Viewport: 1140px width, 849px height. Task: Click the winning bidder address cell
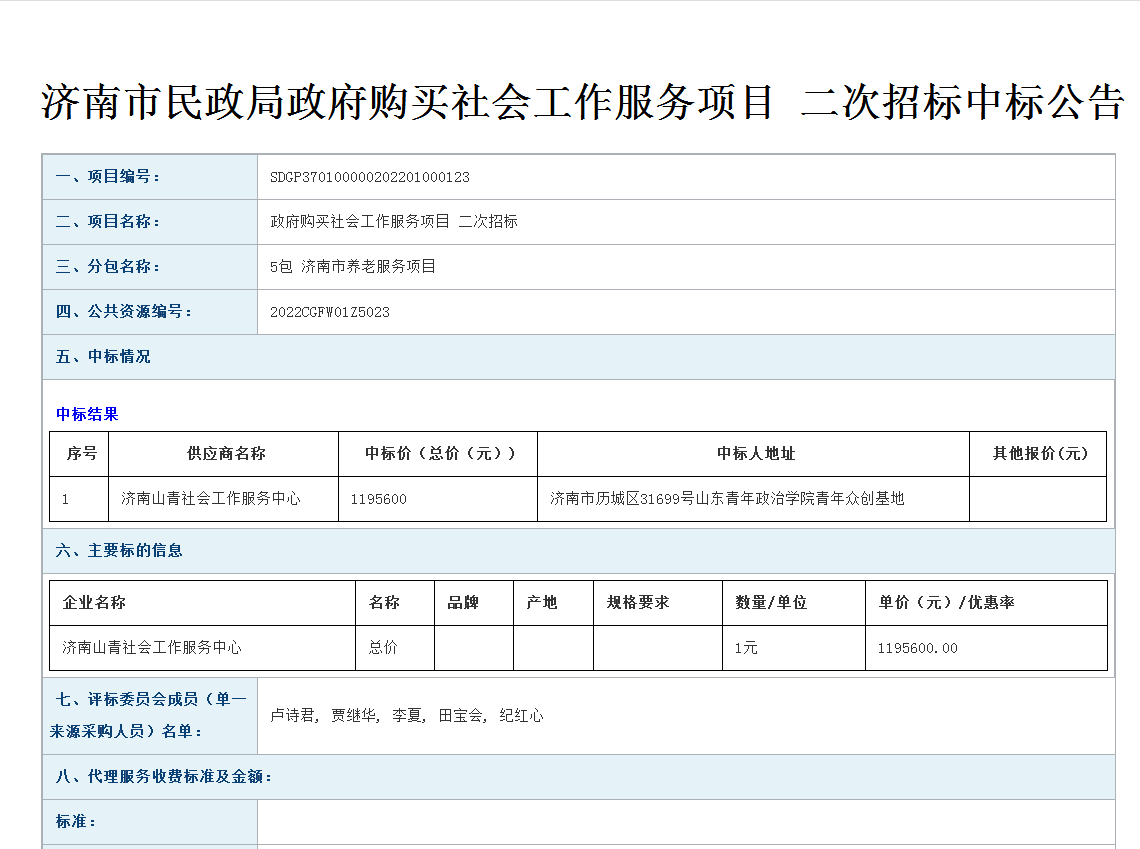(x=727, y=499)
